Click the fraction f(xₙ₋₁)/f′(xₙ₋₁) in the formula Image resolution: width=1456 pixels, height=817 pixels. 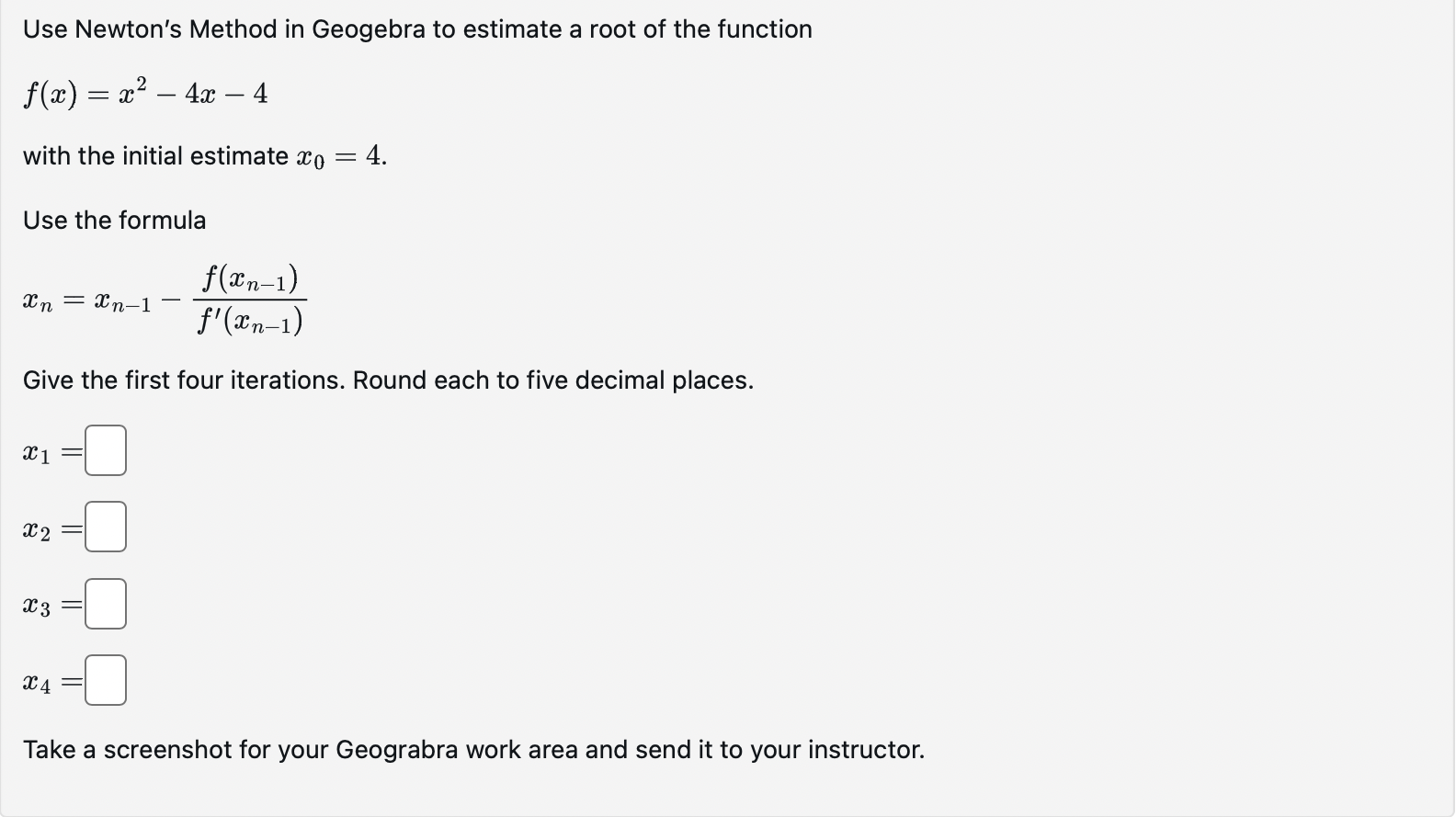252,299
